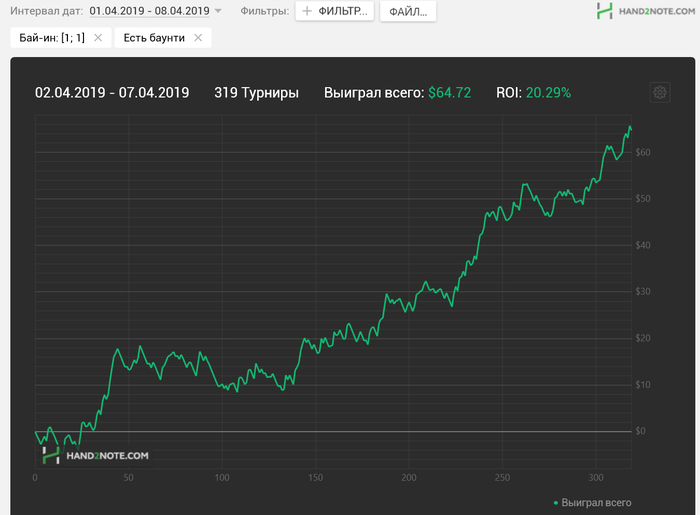Click the $60 y-axis label
This screenshot has height=515, width=700.
pos(643,153)
